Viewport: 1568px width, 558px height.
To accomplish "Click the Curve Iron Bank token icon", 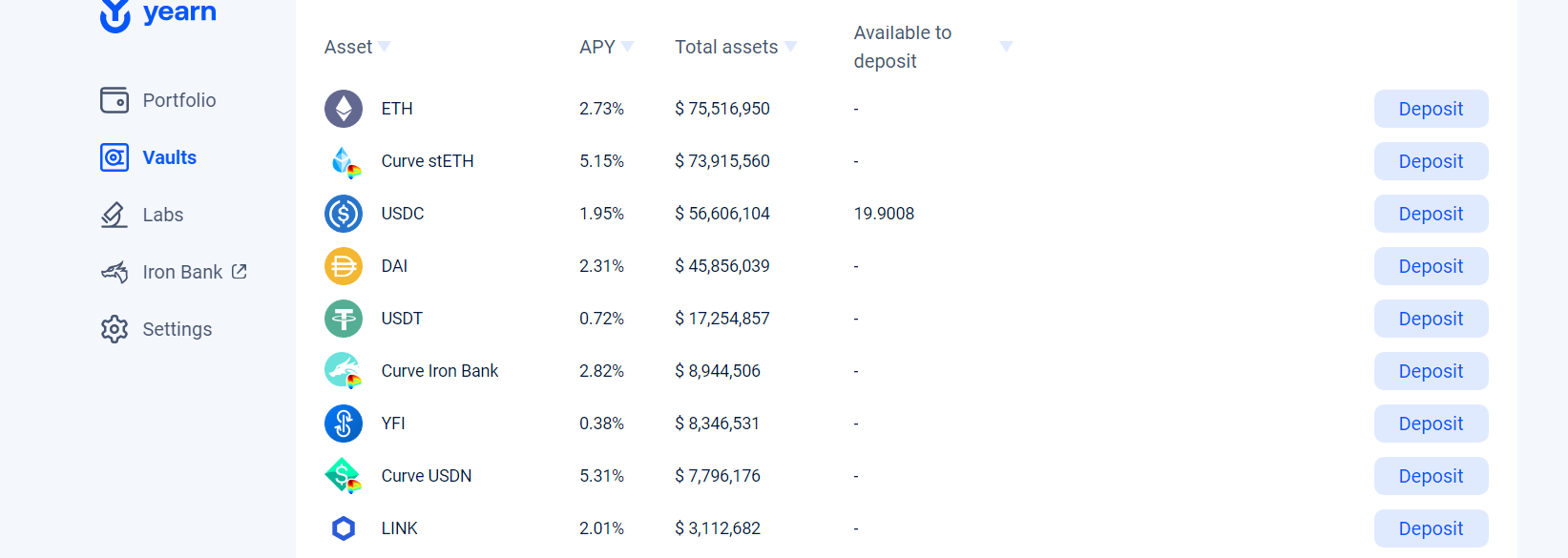I will [x=344, y=371].
